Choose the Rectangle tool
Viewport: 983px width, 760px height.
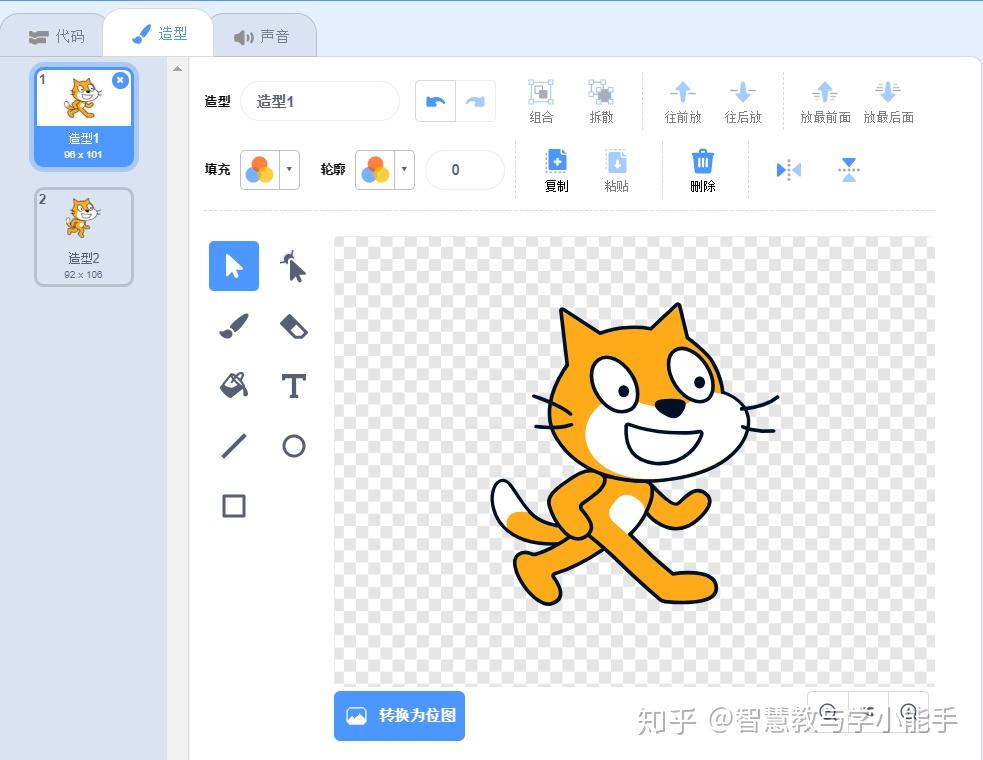(234, 505)
